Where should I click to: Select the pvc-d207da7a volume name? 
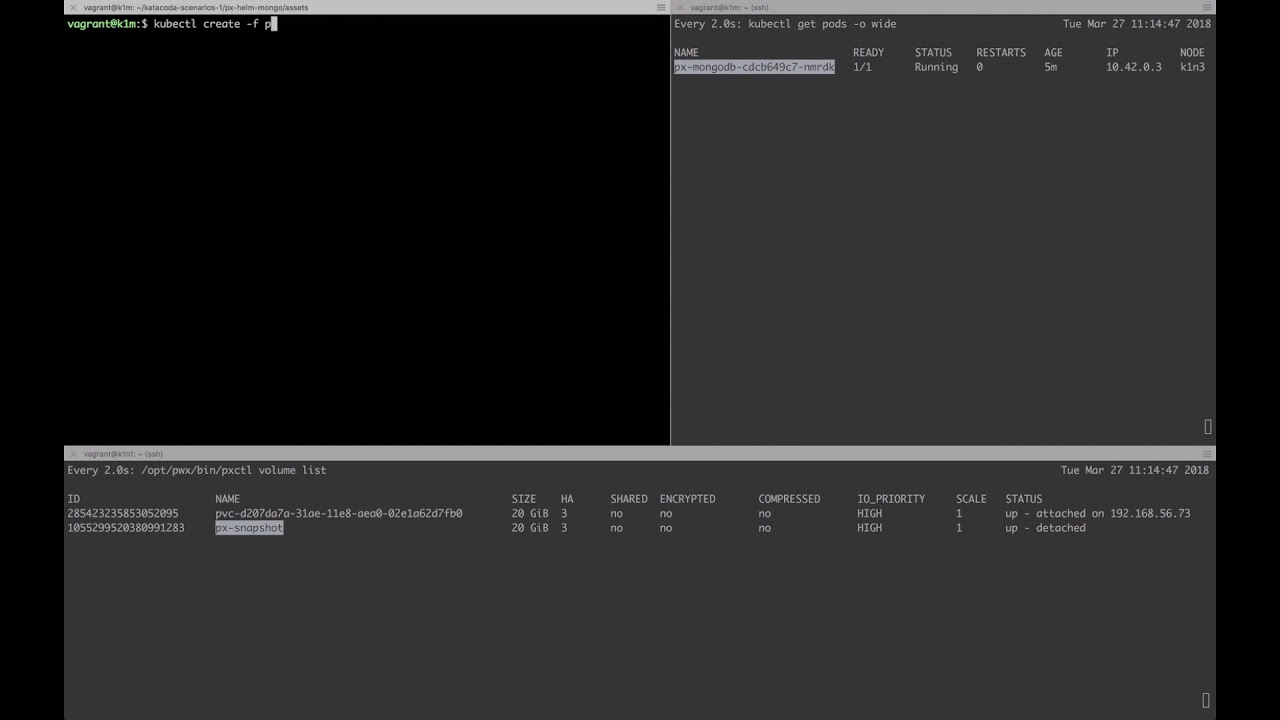point(338,514)
